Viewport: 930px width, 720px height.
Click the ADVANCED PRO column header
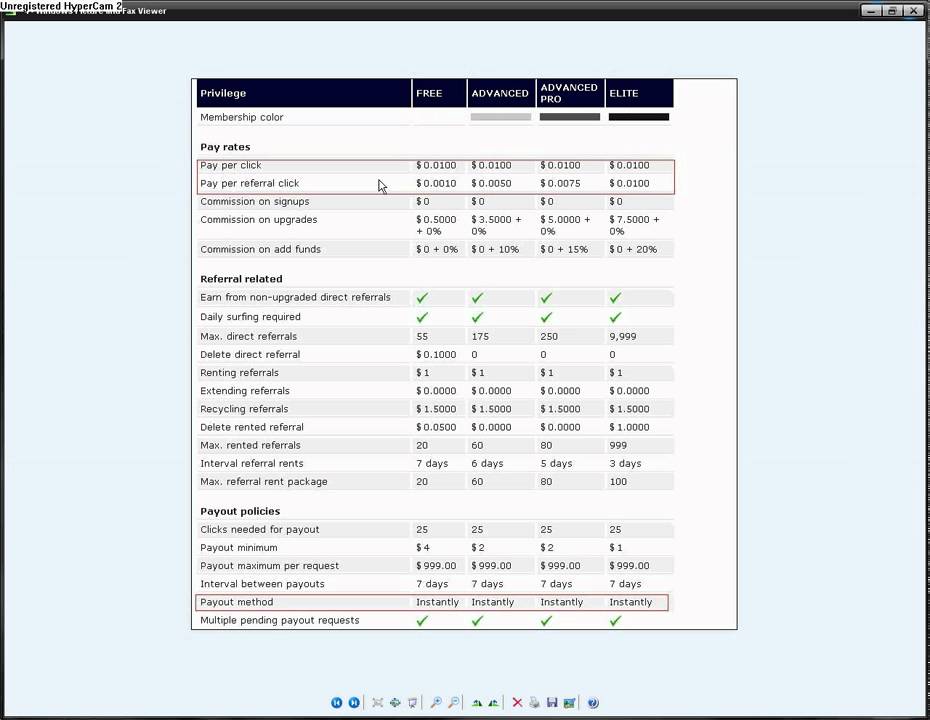569,93
